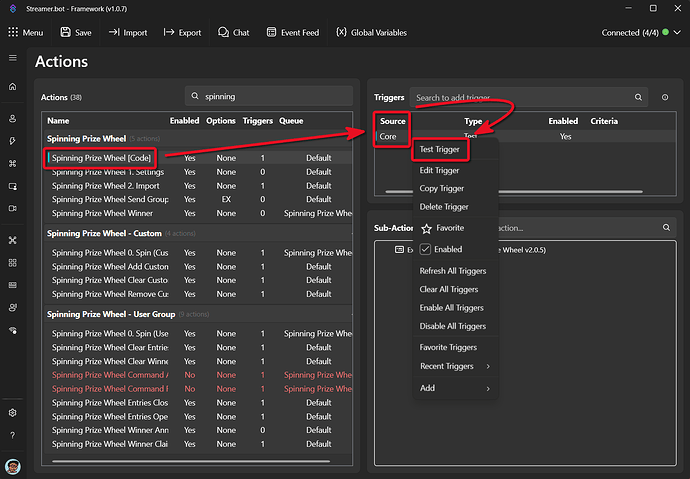Expand the Add submenu
Screen dimensions: 690x479
(455, 388)
